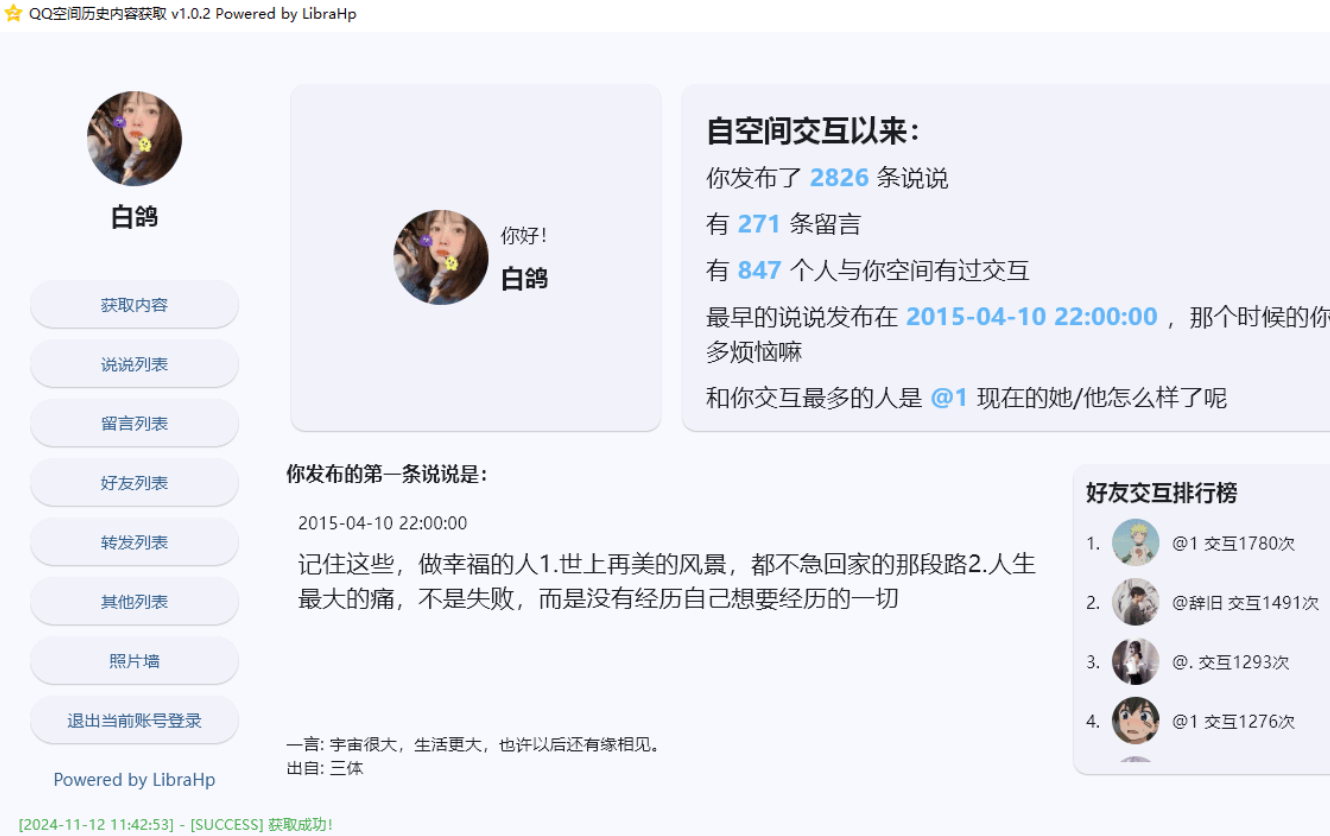Click the sidebar profile avatar above 白鸽
The height and width of the screenshot is (836, 1330).
[134, 138]
